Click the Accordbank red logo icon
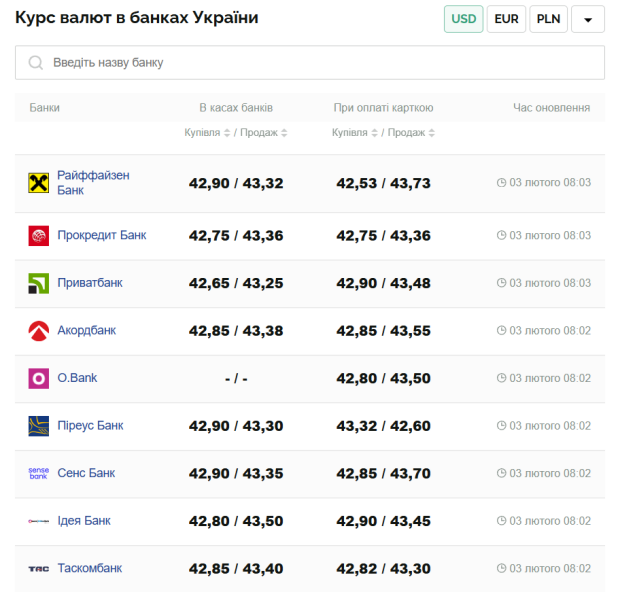The width and height of the screenshot is (620, 592). [38, 331]
